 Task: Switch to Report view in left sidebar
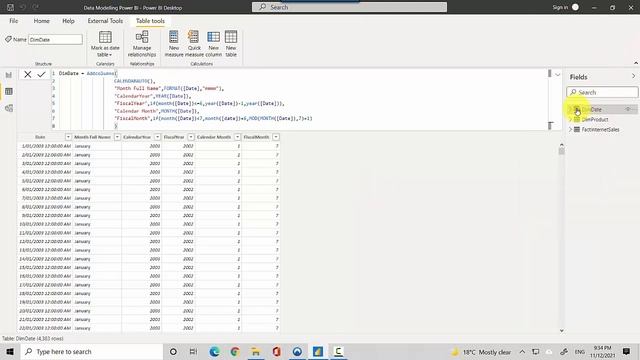tap(9, 75)
